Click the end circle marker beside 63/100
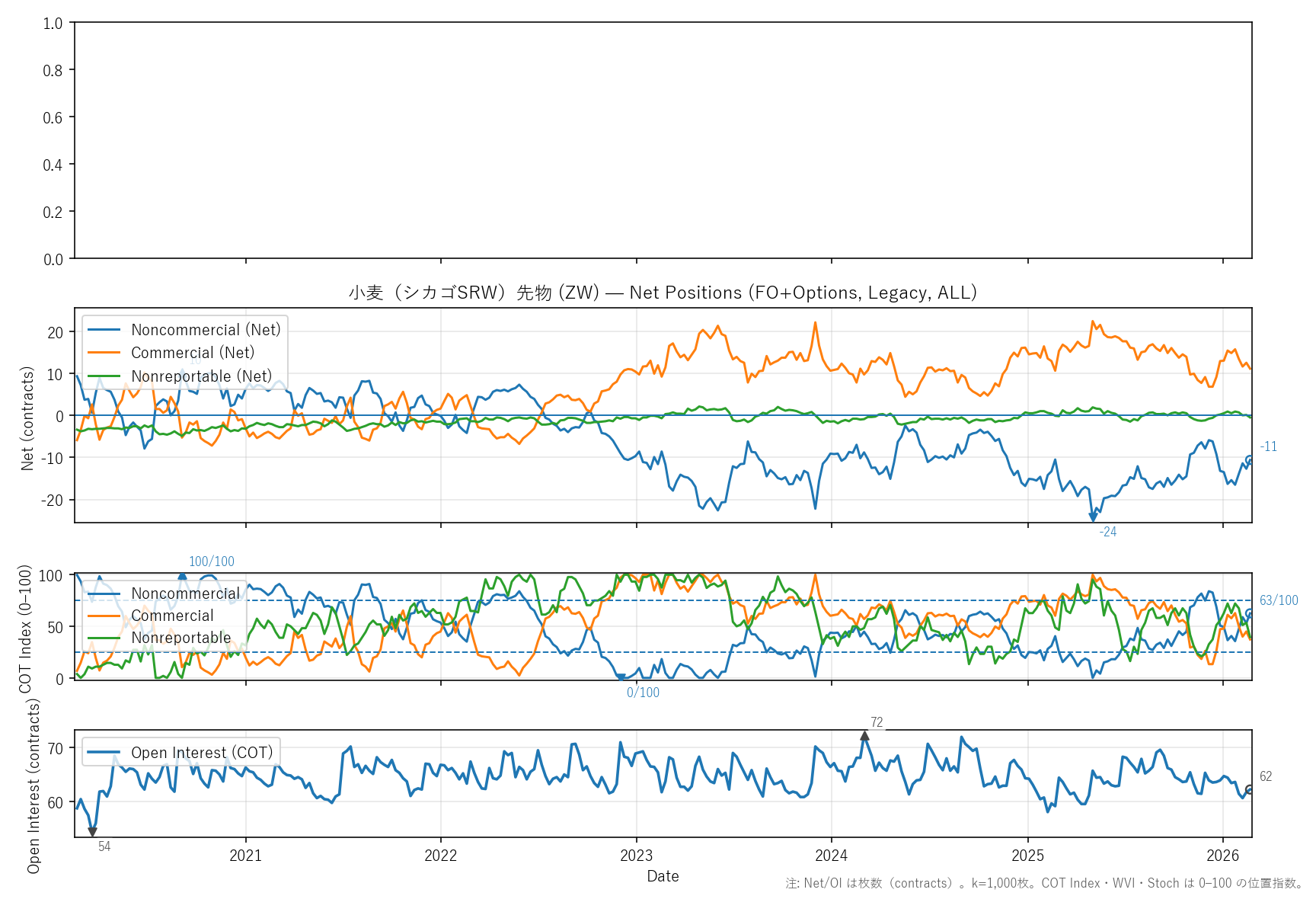The width and height of the screenshot is (1316, 899). click(x=1249, y=613)
